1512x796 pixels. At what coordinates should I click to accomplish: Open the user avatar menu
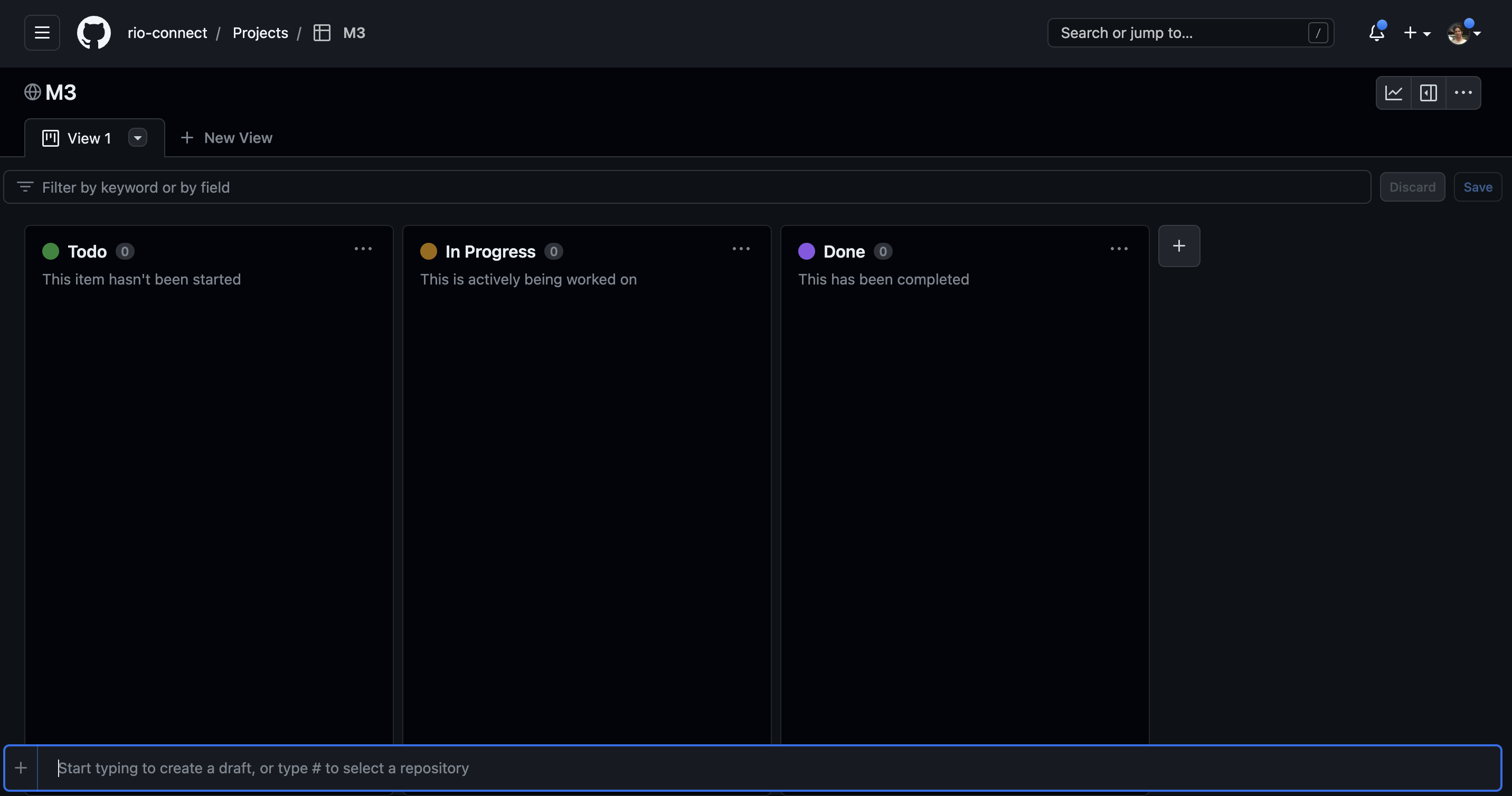coord(1463,33)
